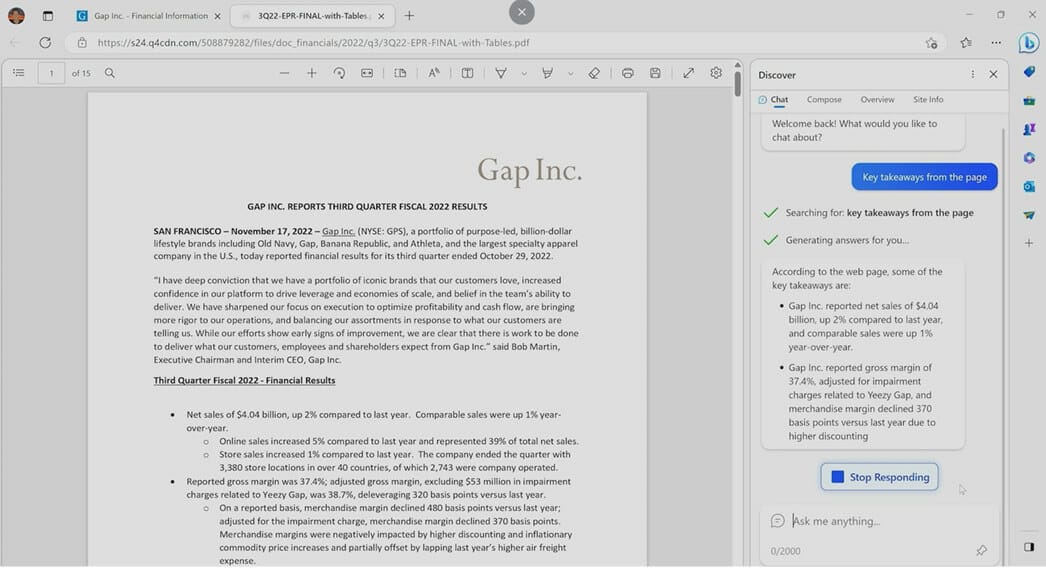The image size is (1046, 568).
Task: Open the Games sidebar icon
Action: click(1029, 129)
